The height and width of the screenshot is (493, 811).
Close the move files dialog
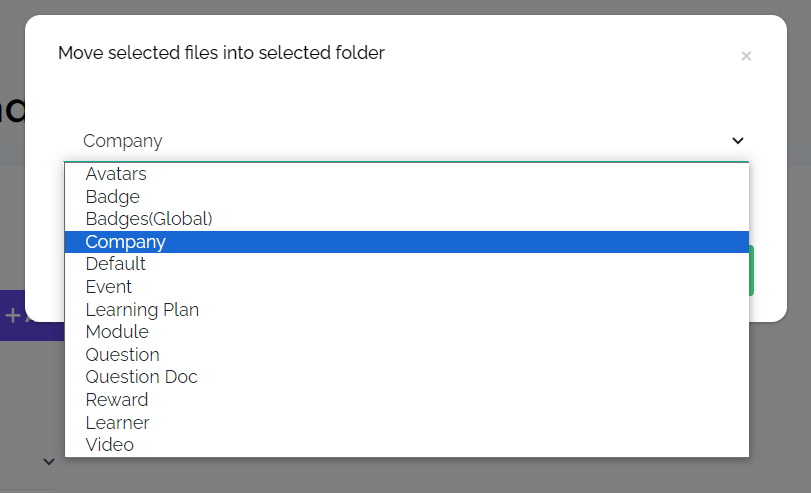click(746, 56)
